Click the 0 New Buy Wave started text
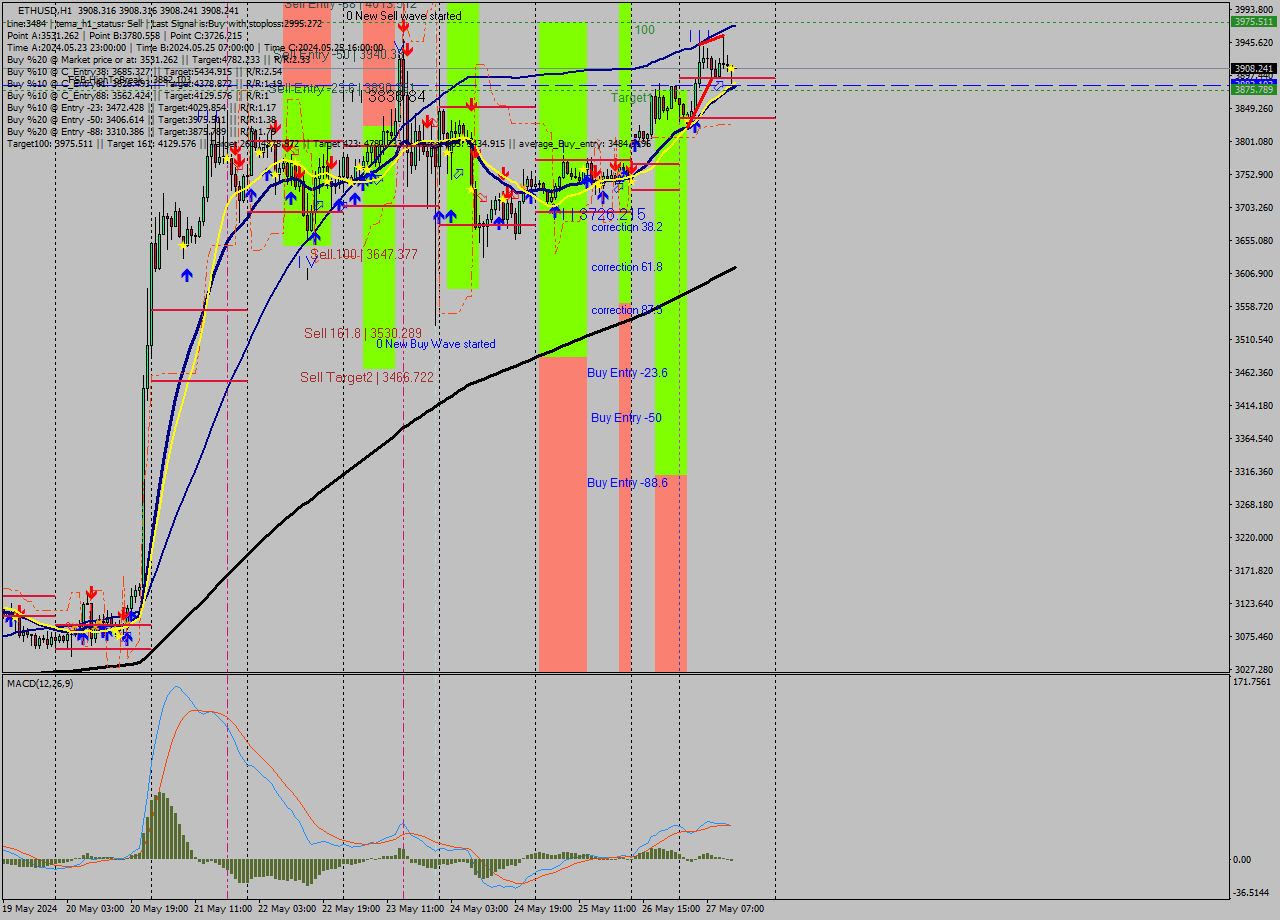 coord(436,344)
